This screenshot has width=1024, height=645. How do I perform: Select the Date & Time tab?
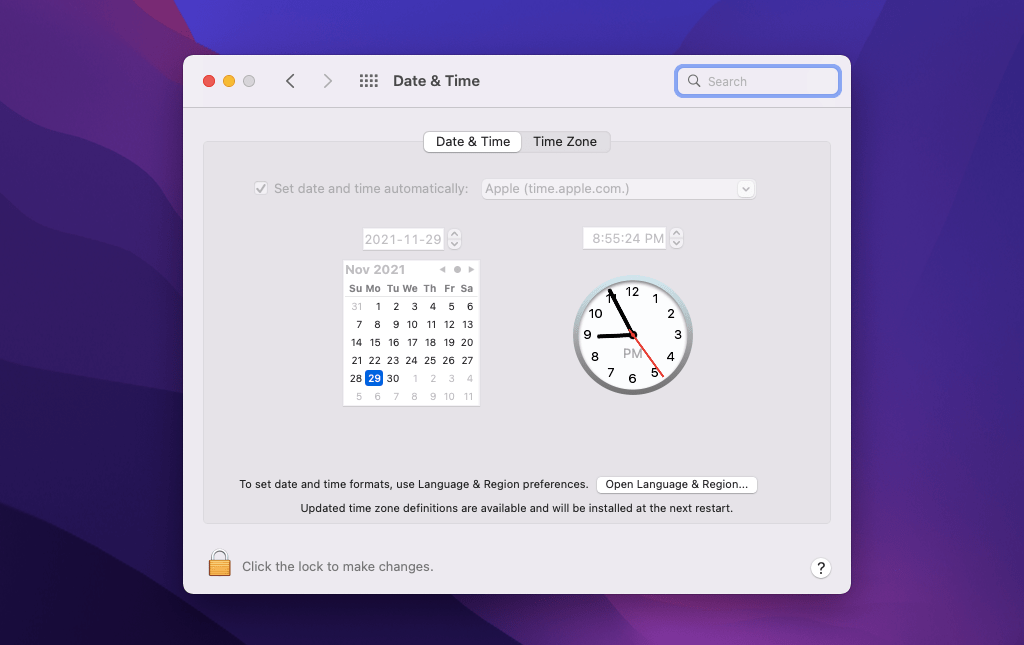(472, 141)
